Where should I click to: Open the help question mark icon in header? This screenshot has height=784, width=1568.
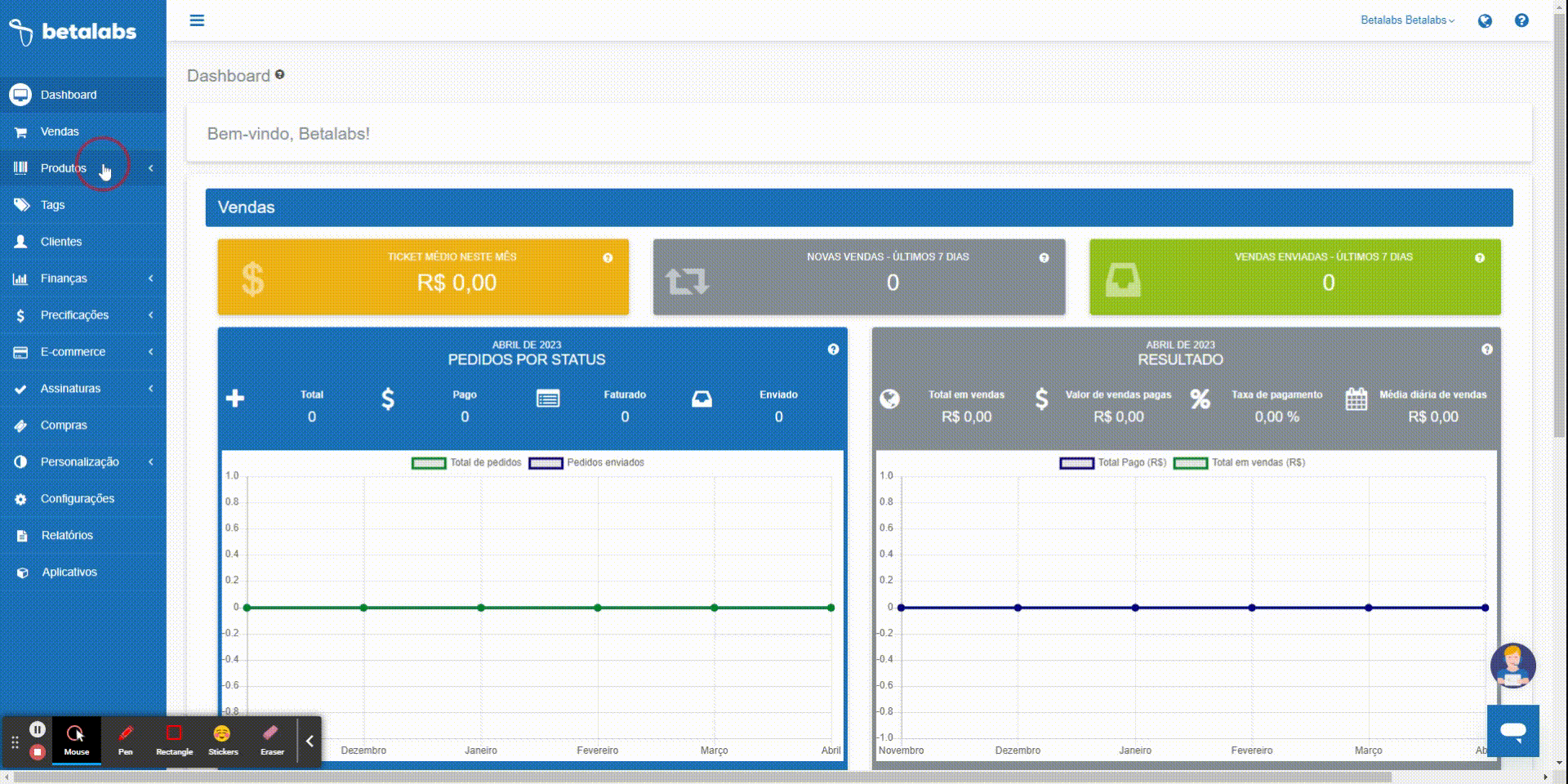pyautogui.click(x=1521, y=20)
